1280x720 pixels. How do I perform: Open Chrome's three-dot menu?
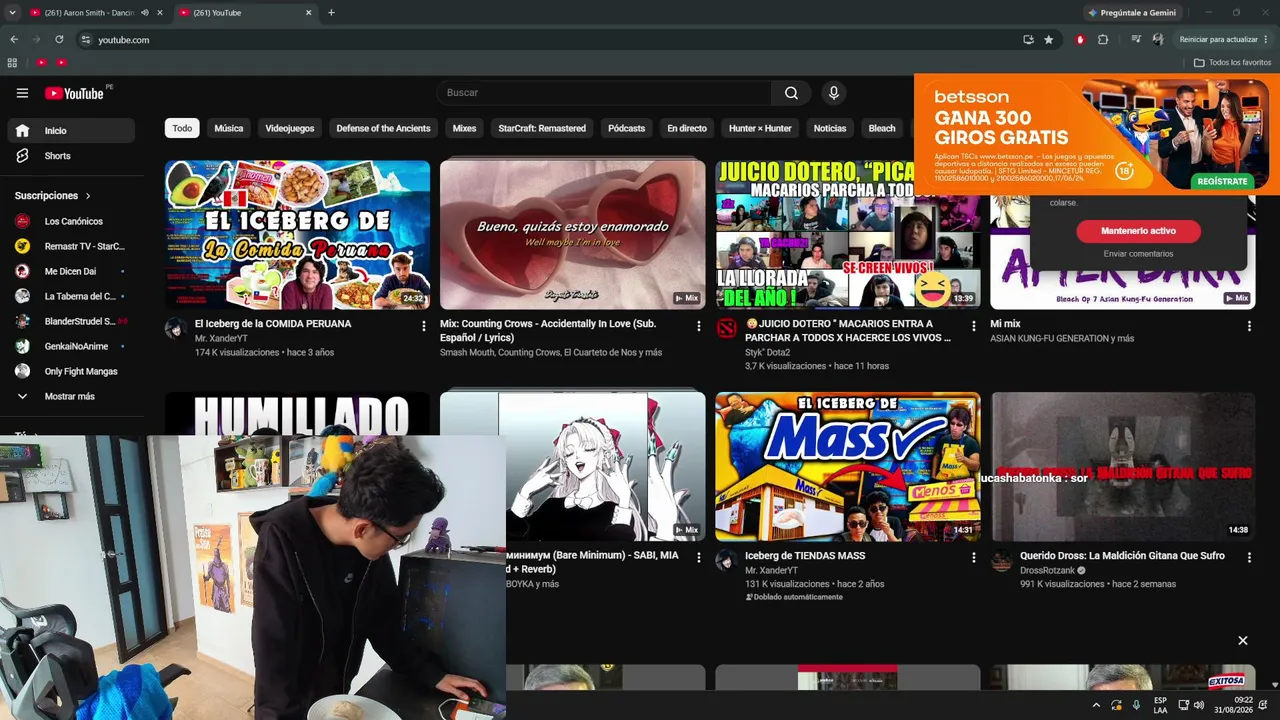click(1266, 40)
